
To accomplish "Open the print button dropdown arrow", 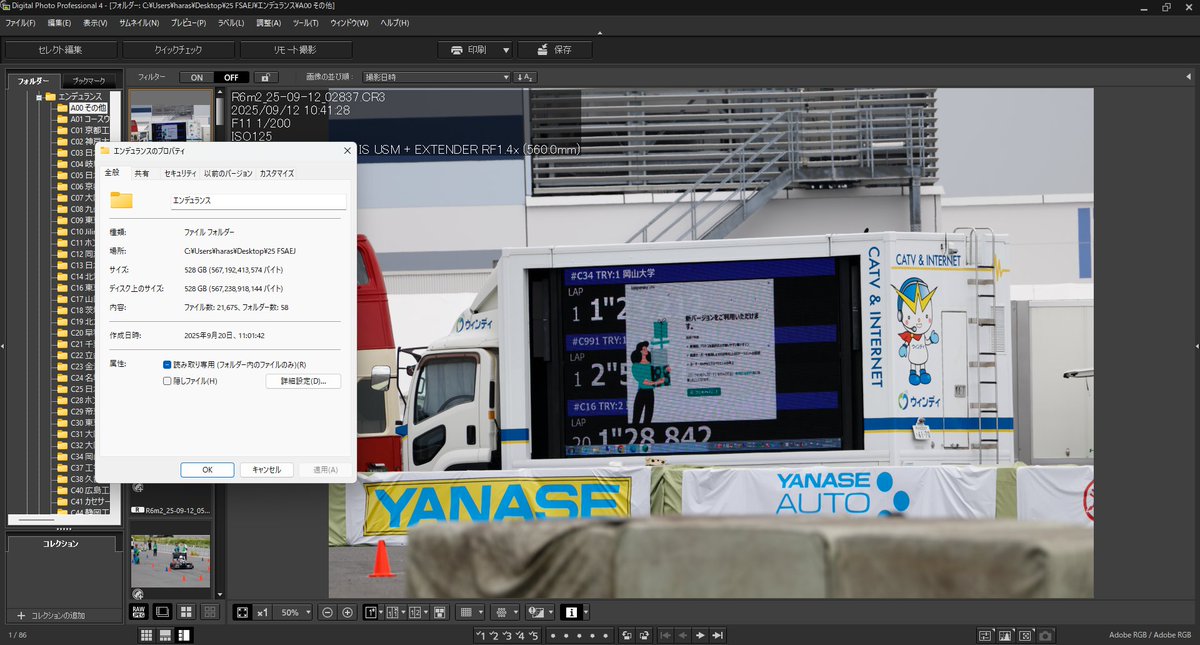I will point(506,49).
